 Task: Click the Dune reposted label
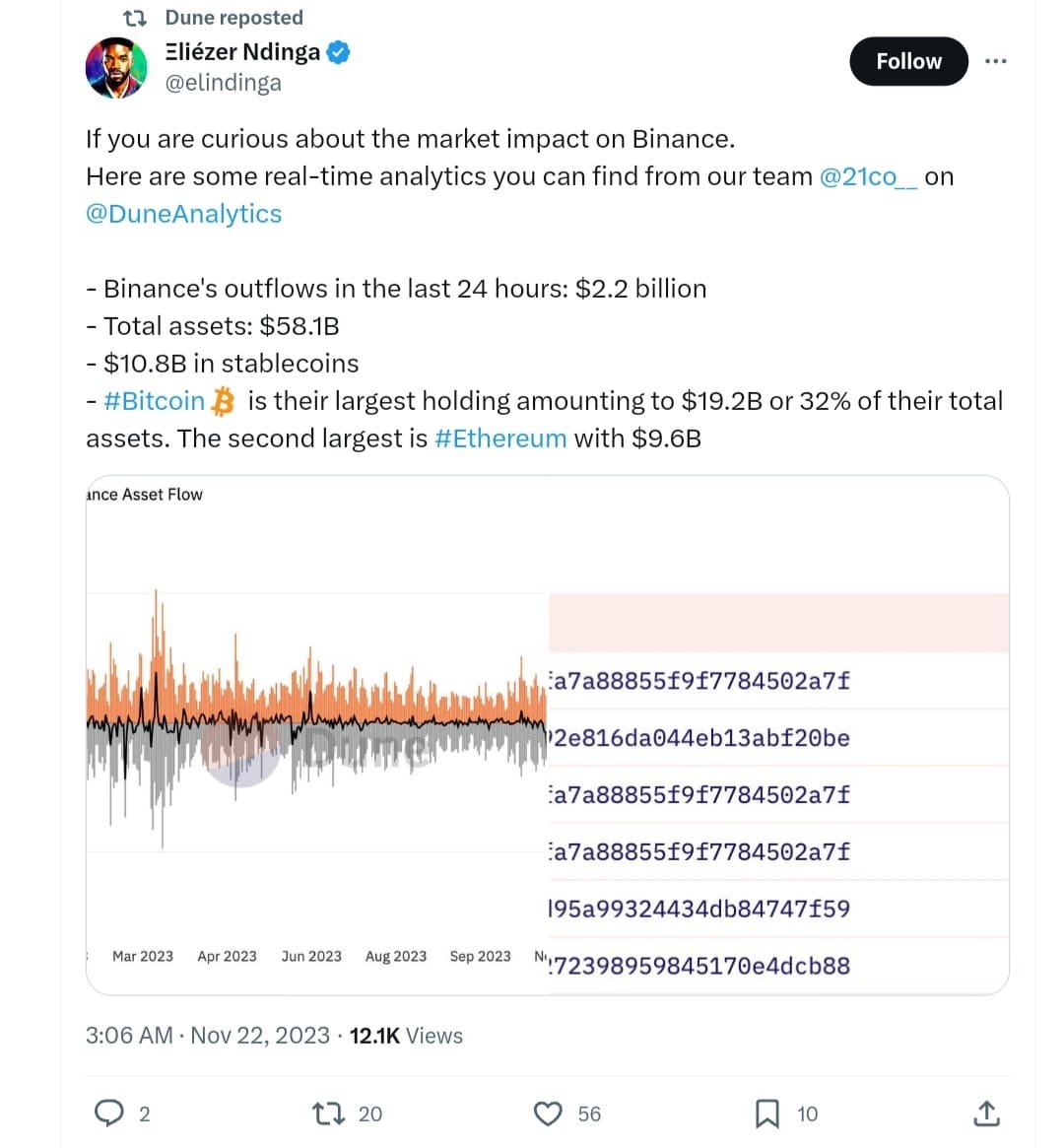(x=233, y=18)
